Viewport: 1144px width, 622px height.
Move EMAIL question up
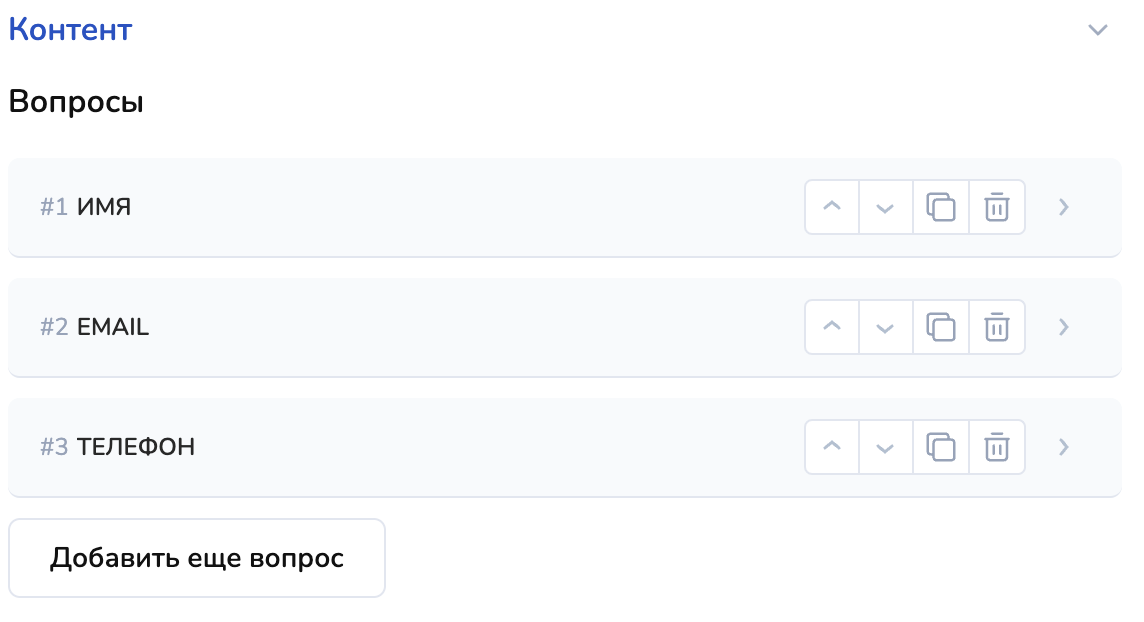coord(832,327)
